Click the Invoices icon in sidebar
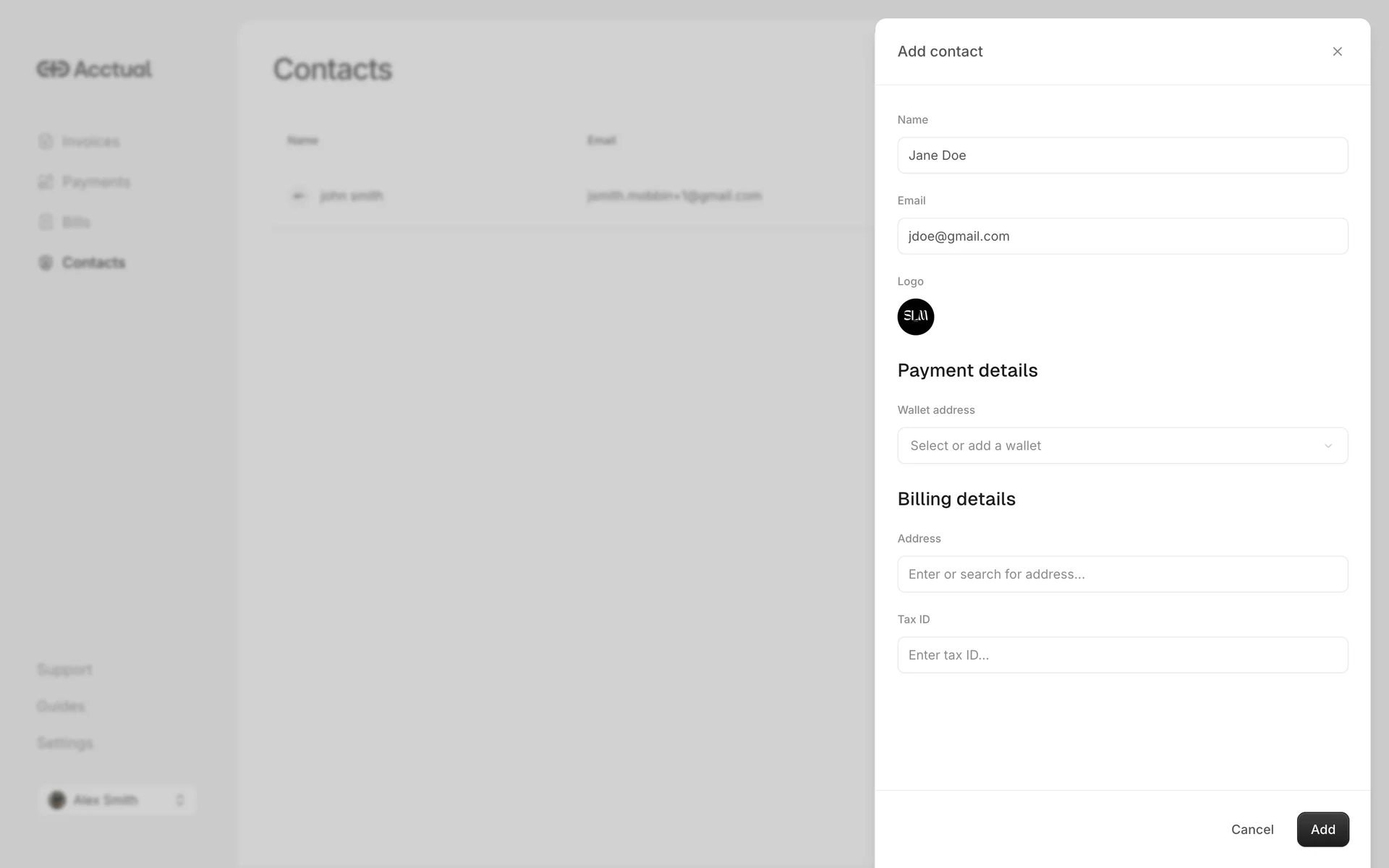The width and height of the screenshot is (1389, 868). [46, 141]
